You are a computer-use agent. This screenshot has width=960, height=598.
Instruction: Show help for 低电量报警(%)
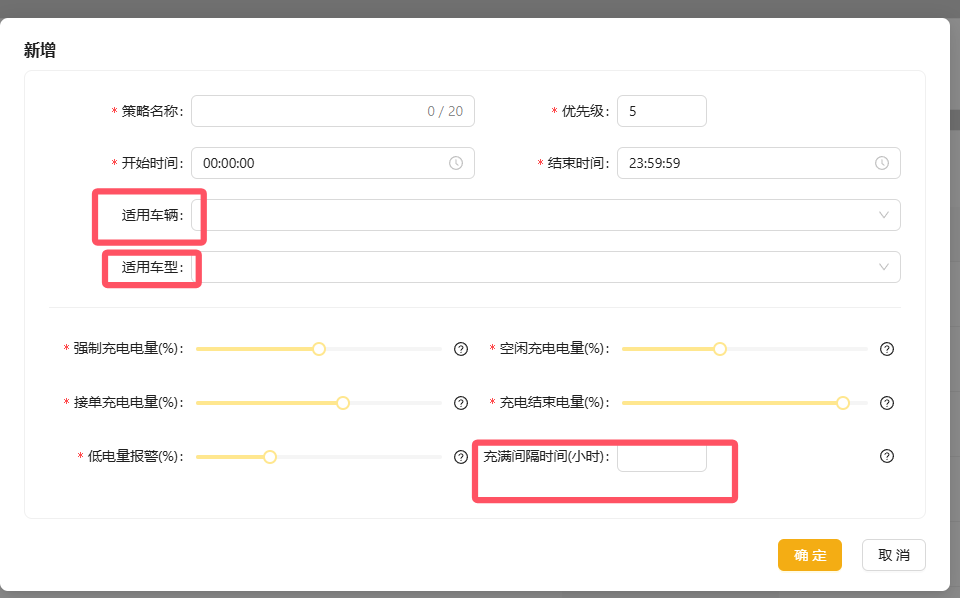461,457
